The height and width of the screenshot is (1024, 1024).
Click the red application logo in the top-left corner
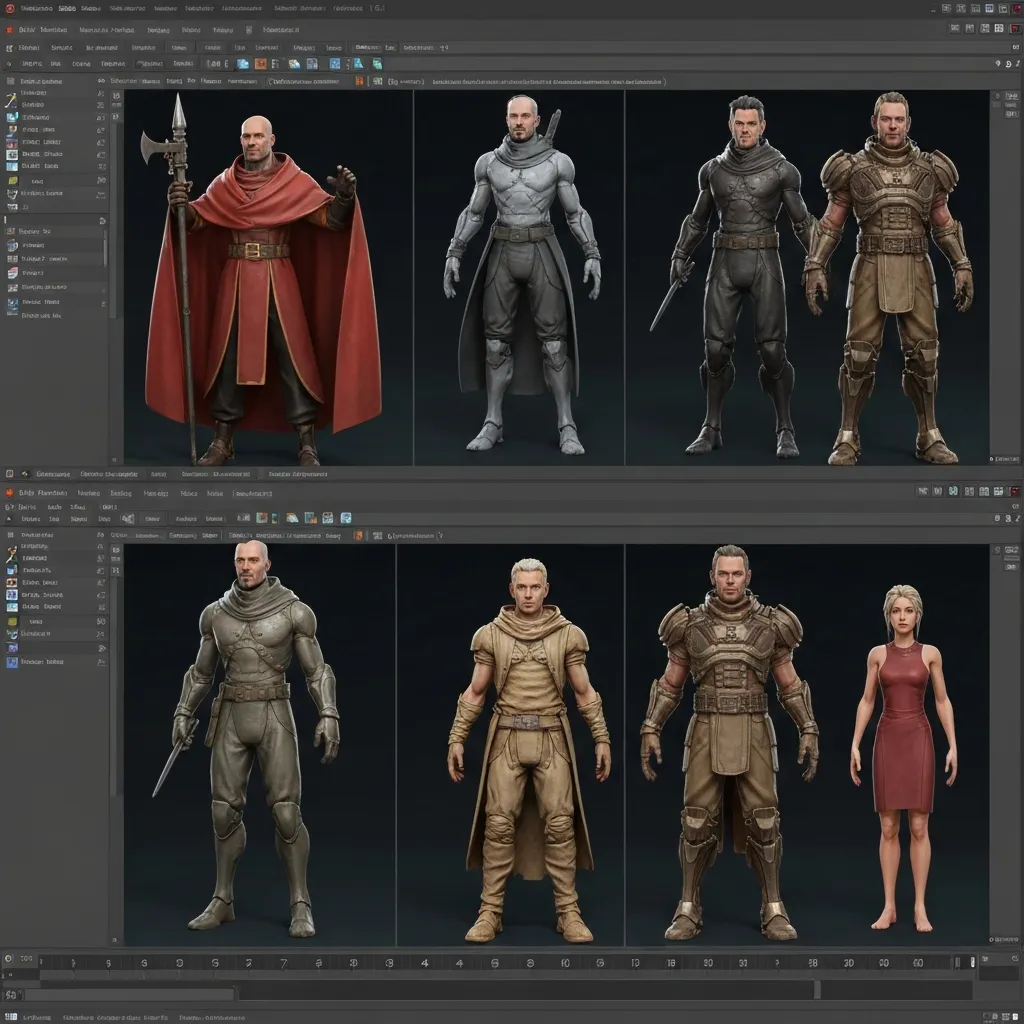click(10, 7)
